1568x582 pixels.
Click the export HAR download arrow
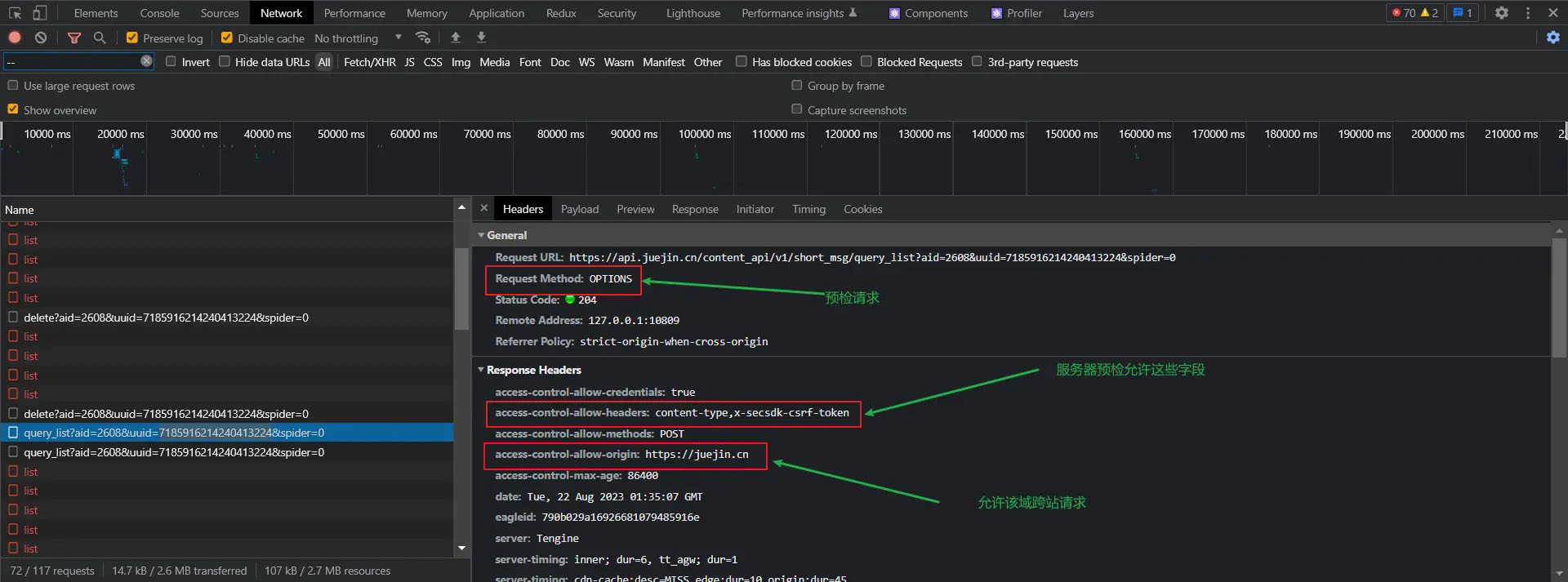481,38
